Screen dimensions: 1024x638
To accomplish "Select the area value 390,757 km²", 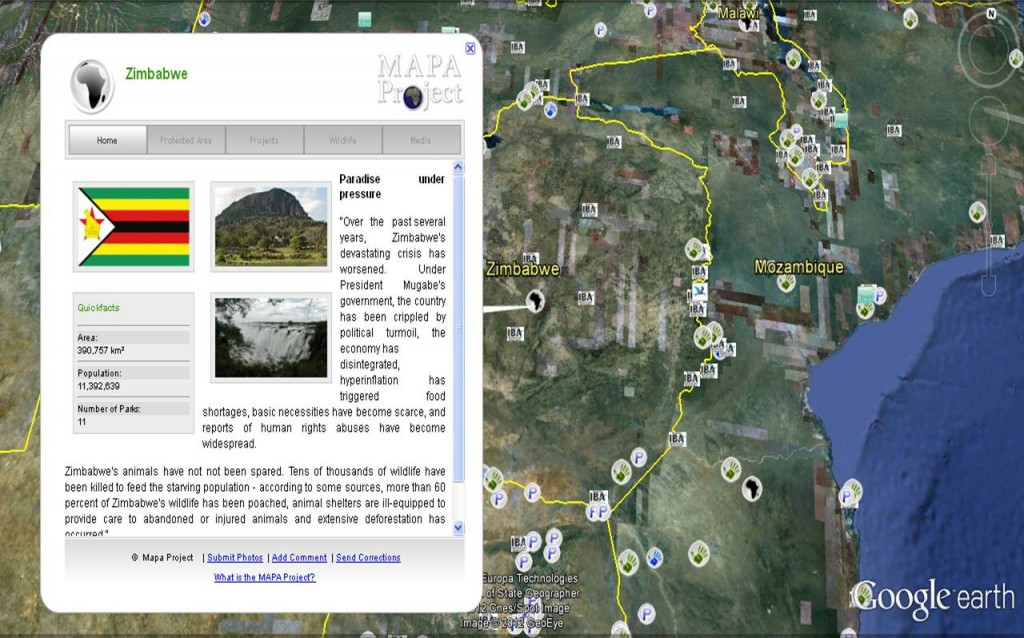I will point(101,351).
